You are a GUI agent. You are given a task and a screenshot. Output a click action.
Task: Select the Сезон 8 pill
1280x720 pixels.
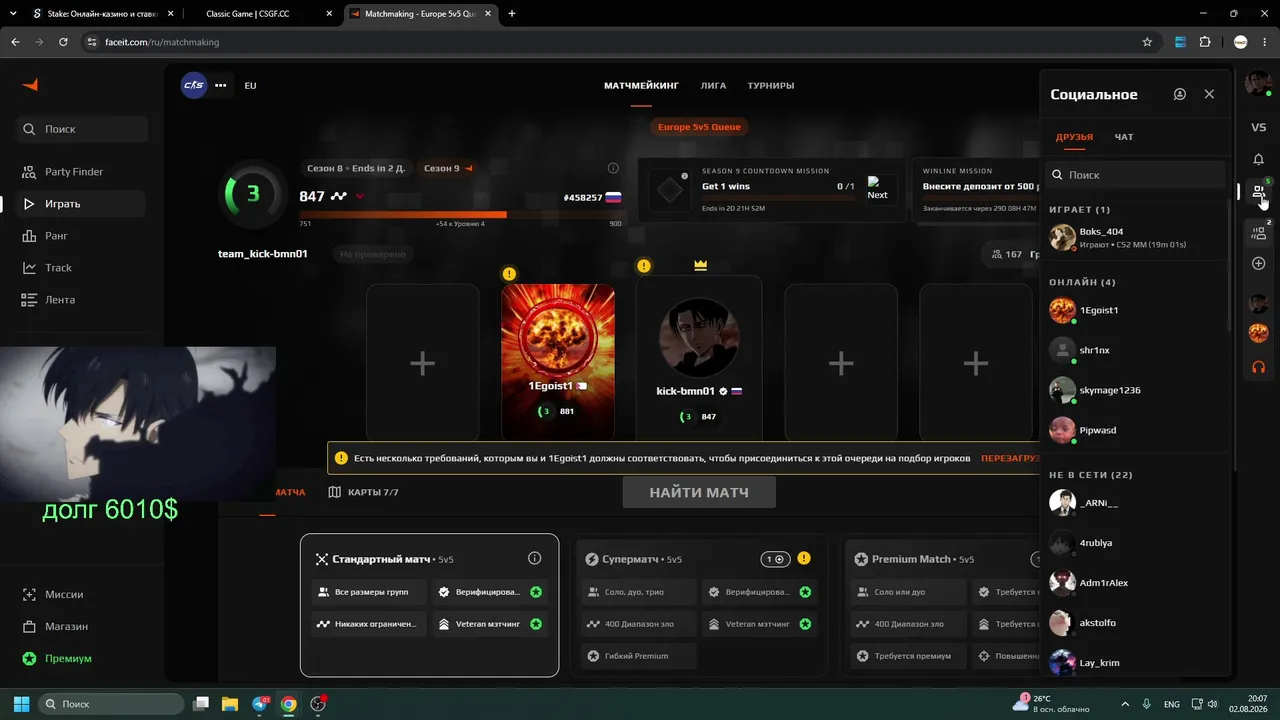356,168
